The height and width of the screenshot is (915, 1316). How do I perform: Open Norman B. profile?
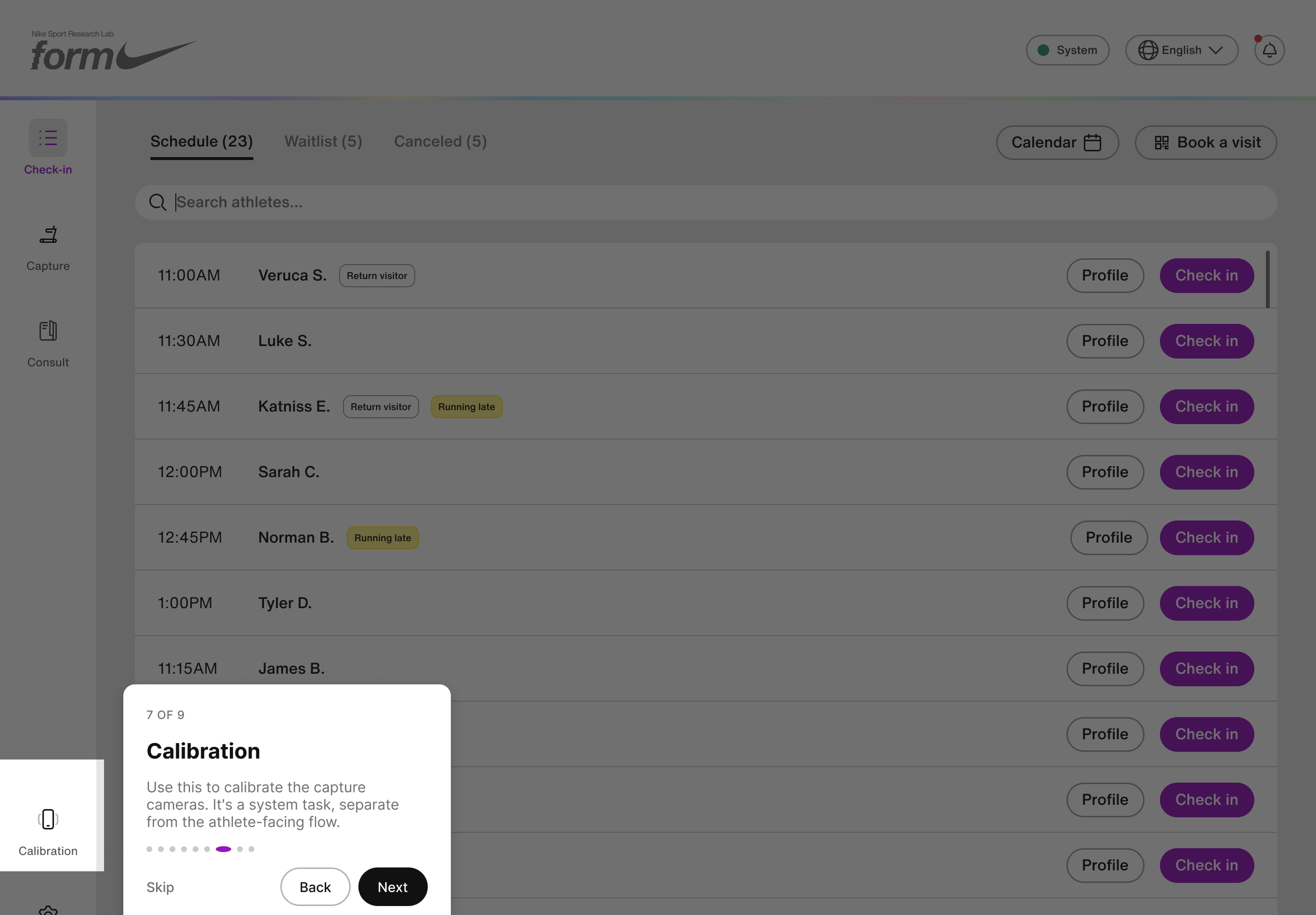tap(1109, 538)
